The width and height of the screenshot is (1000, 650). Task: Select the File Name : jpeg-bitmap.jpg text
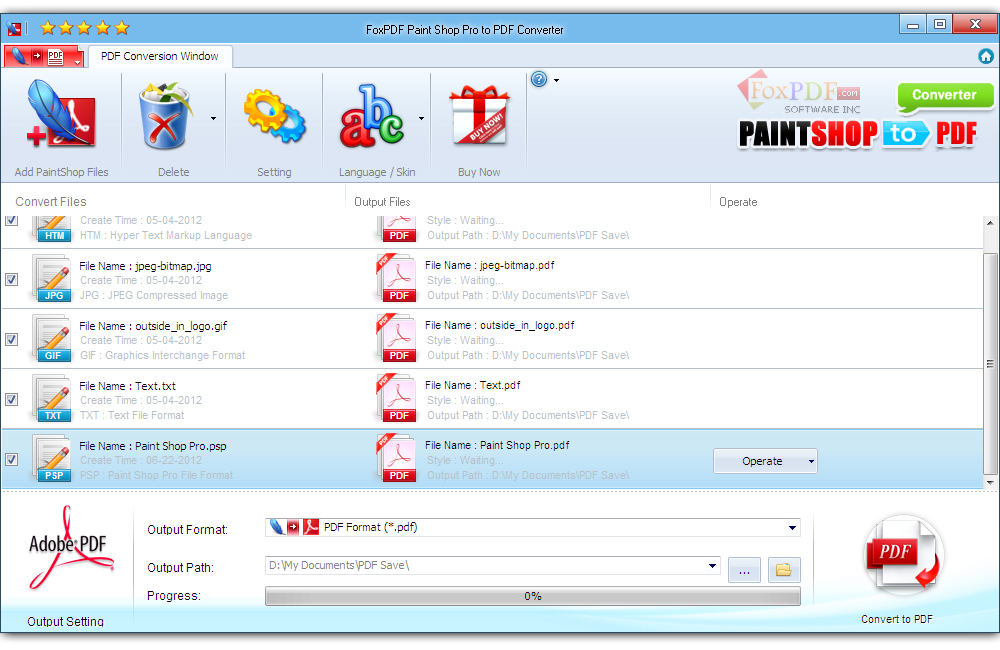[x=145, y=266]
